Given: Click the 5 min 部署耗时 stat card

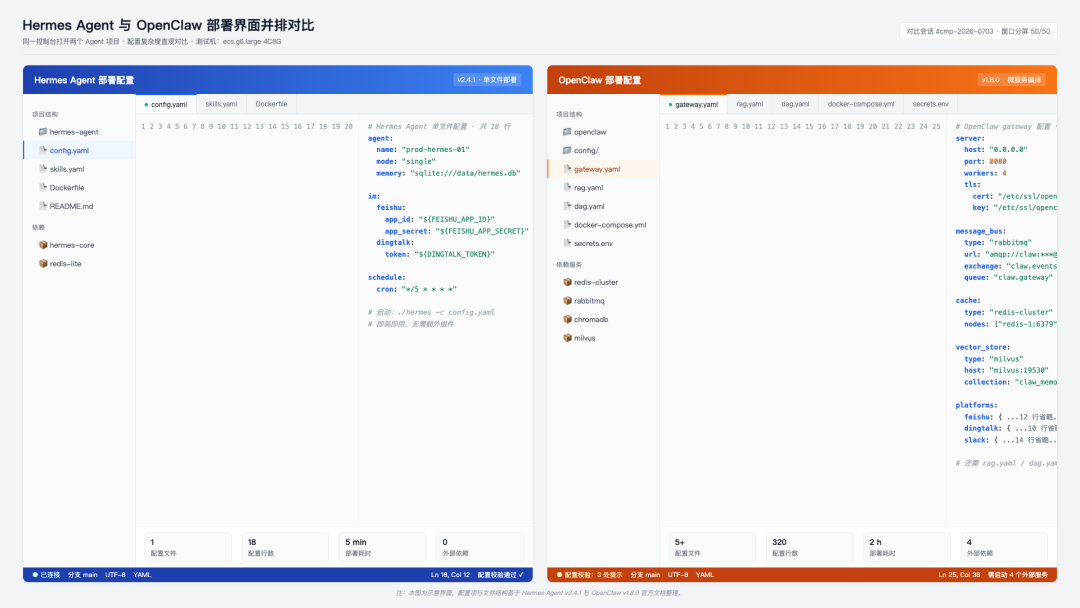Looking at the screenshot, I should [x=382, y=547].
